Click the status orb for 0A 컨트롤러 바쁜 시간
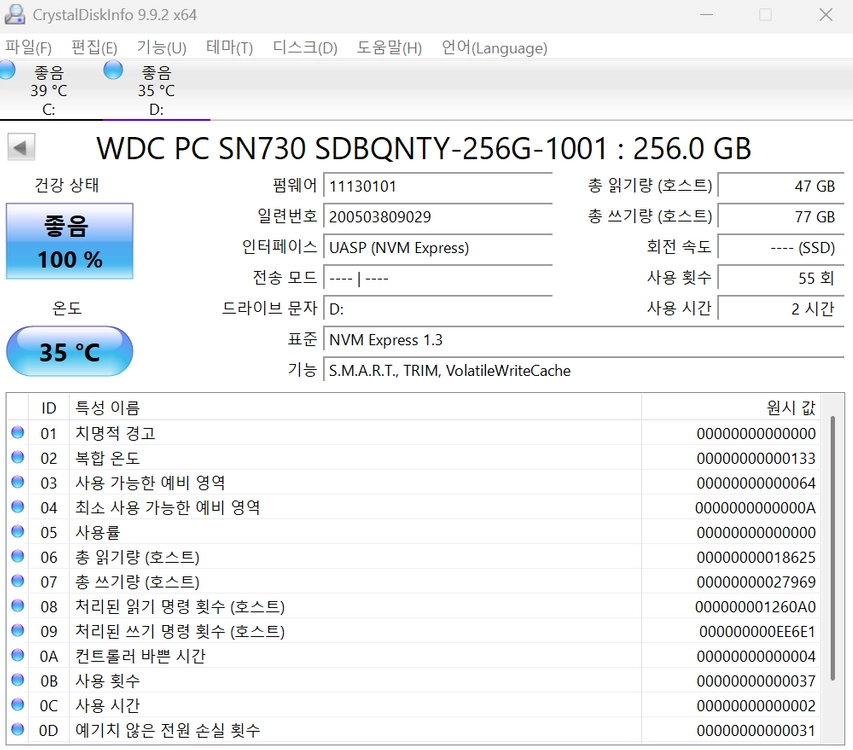Screen dimensions: 853x750 pyautogui.click(x=17, y=655)
